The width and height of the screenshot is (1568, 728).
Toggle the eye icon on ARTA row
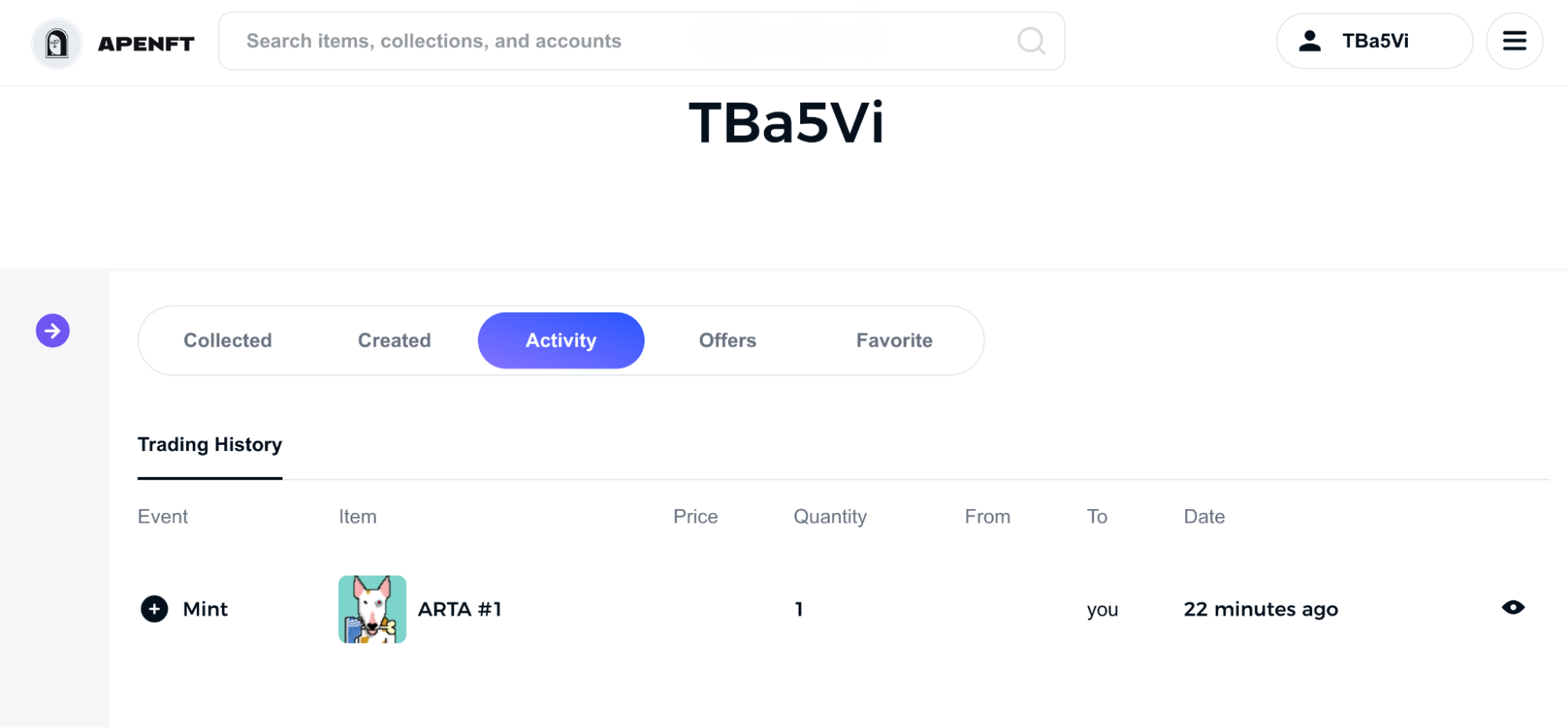[1512, 607]
